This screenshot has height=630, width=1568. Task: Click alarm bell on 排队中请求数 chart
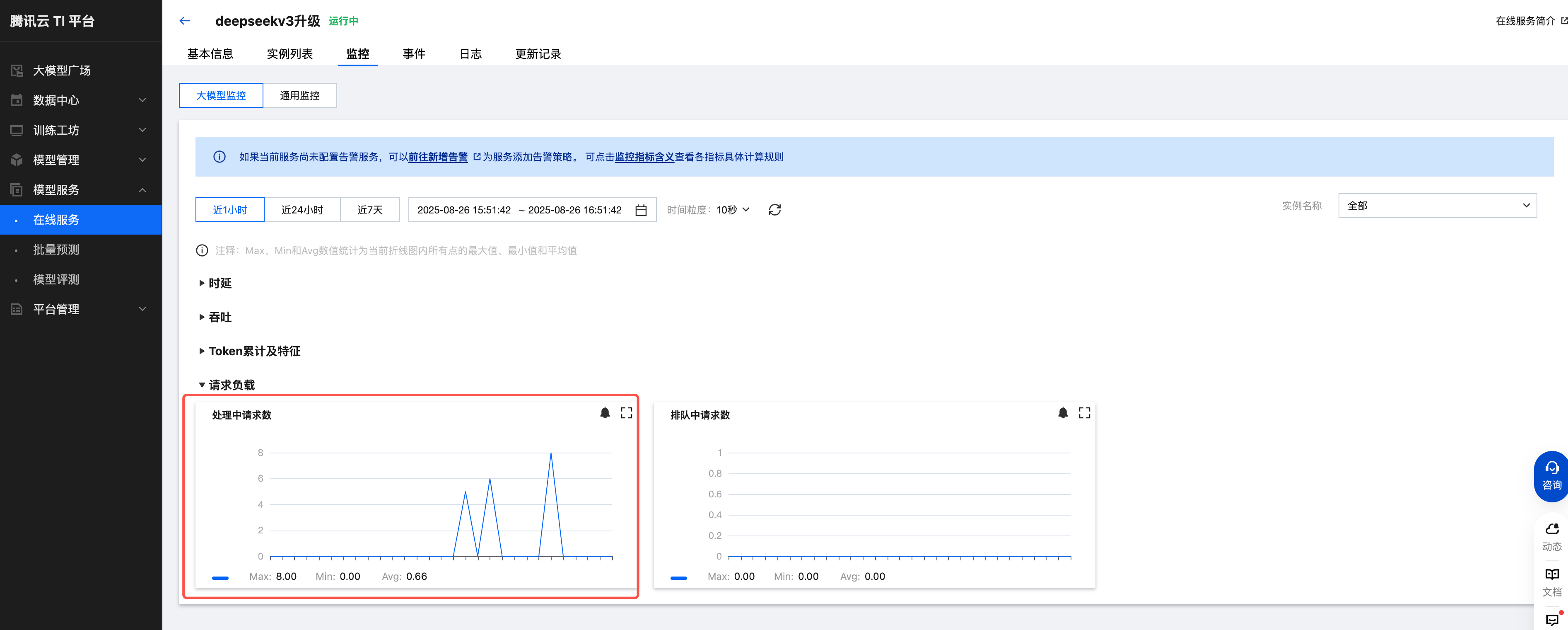coord(1063,413)
